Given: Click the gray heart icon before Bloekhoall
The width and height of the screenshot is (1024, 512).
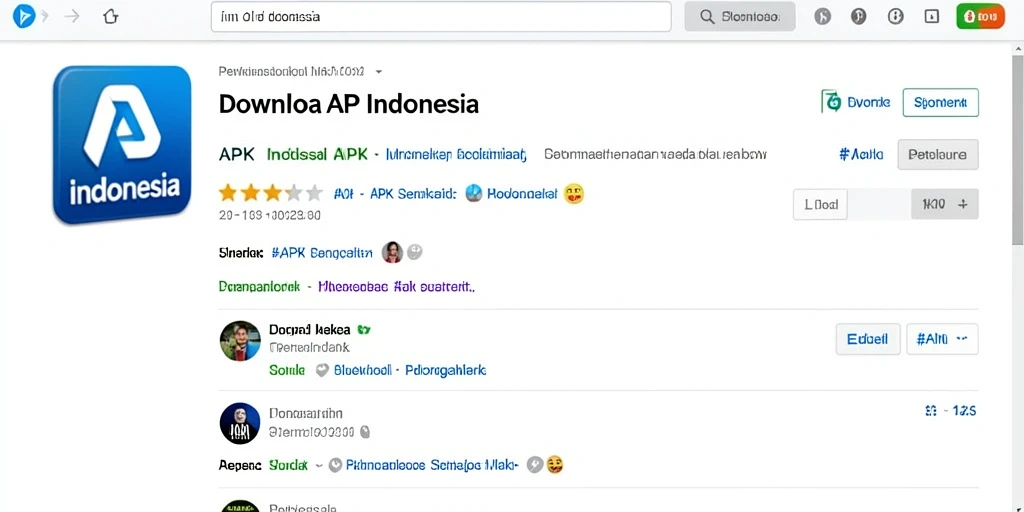Looking at the screenshot, I should click(322, 370).
